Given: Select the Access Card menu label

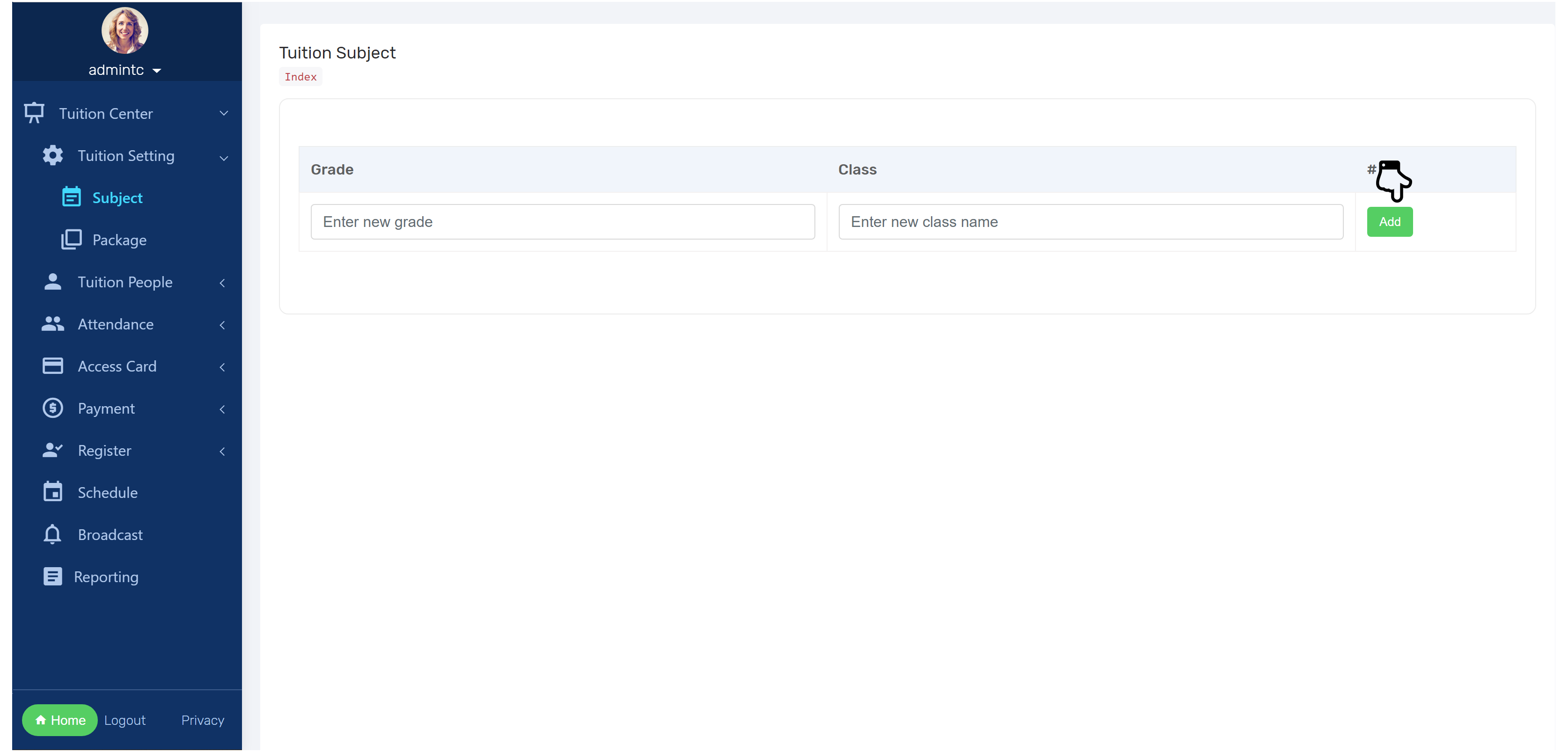Looking at the screenshot, I should click(117, 366).
